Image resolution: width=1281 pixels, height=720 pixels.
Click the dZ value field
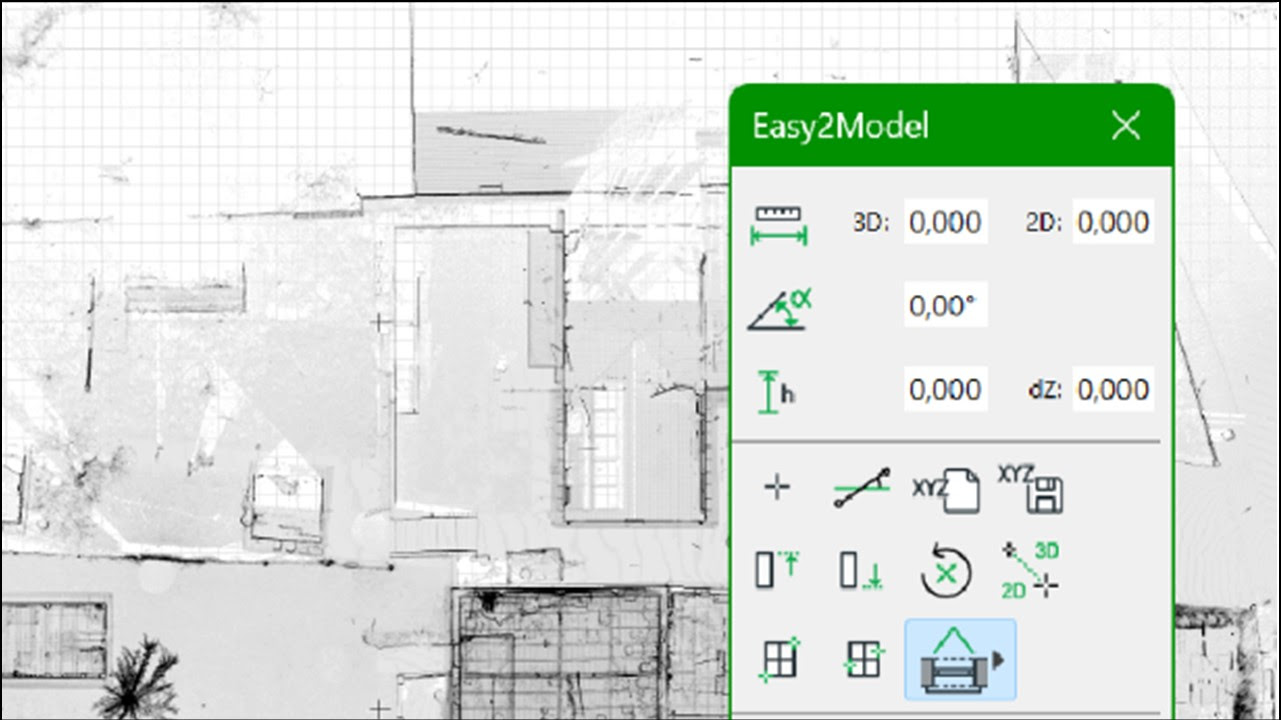(x=1113, y=389)
